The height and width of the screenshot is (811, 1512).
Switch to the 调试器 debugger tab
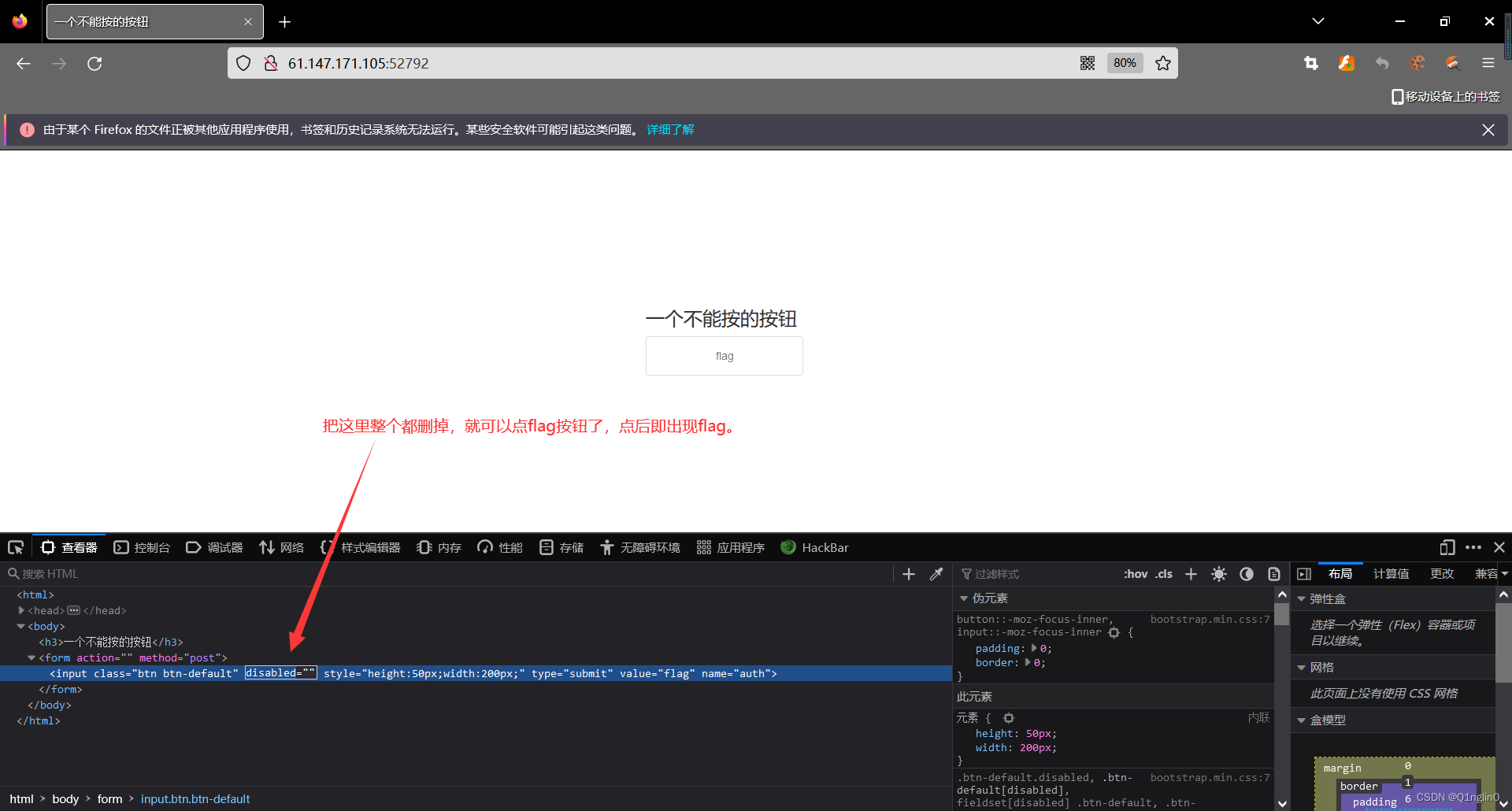214,547
